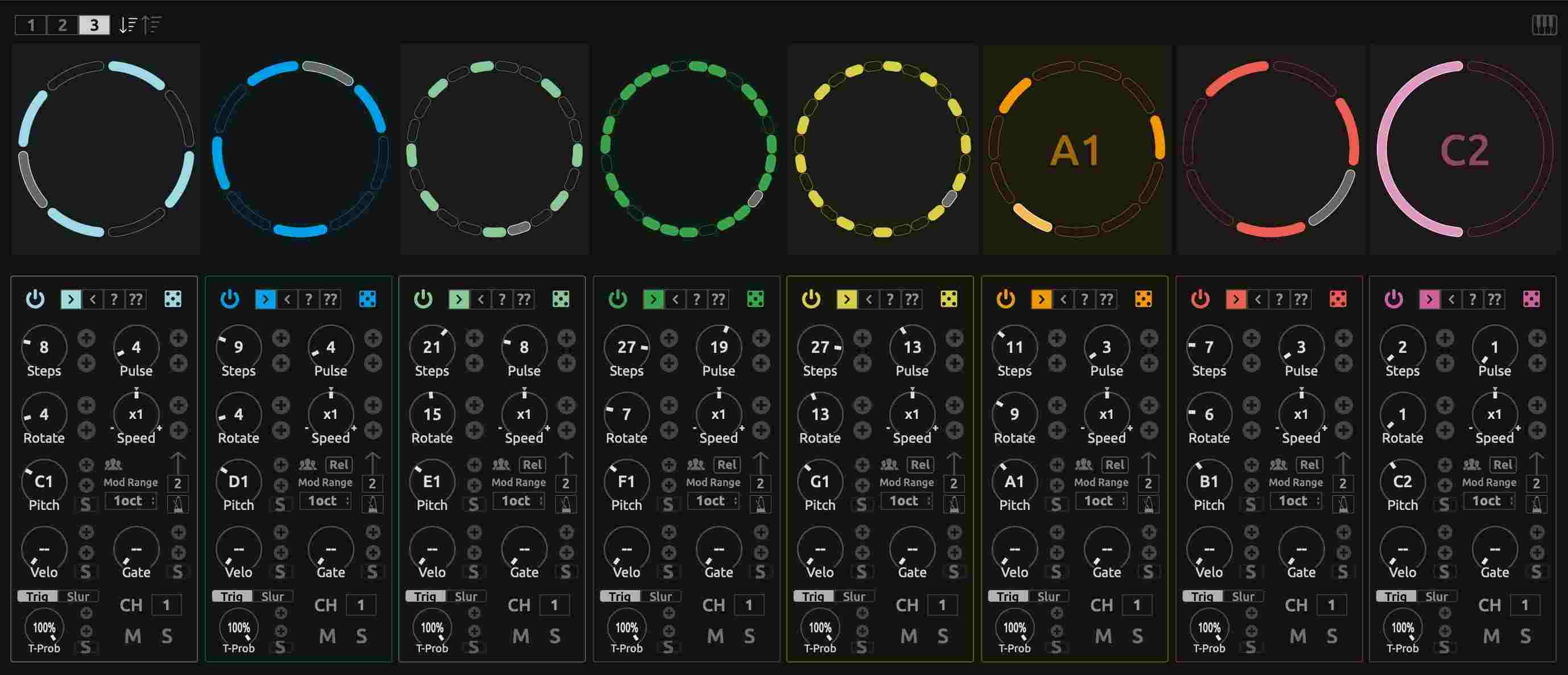Open the Mod Range dropdown on the red B1 track

[x=1296, y=501]
